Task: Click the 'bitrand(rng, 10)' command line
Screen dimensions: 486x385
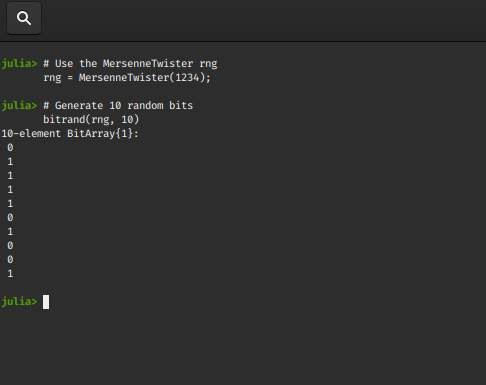Action: click(x=91, y=119)
